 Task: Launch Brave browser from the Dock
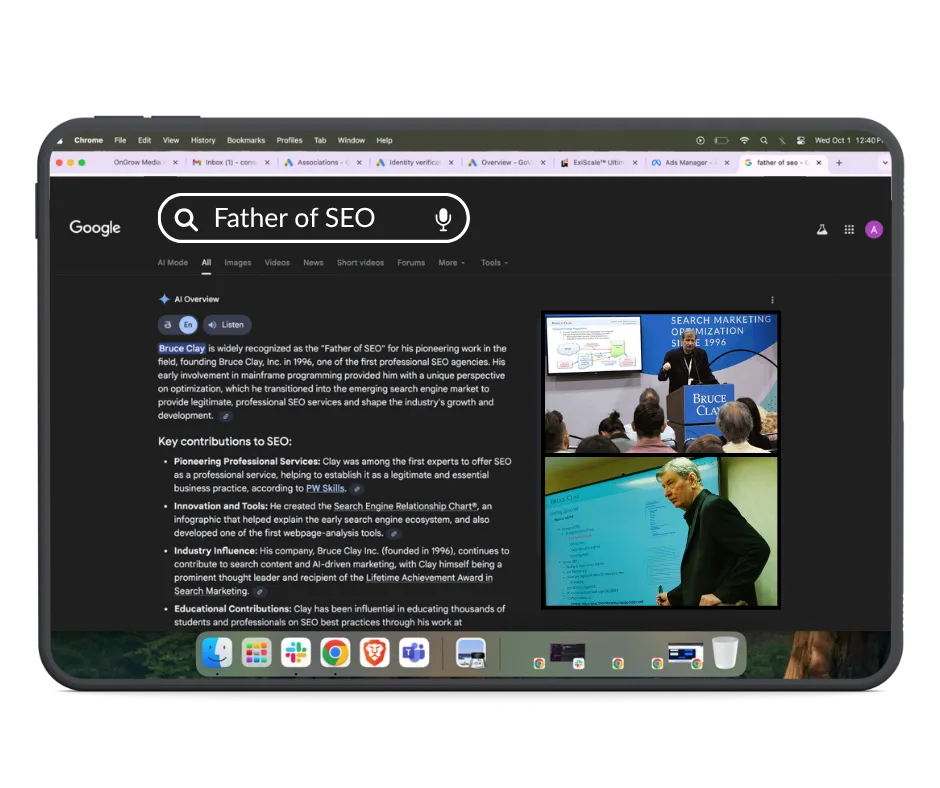(375, 652)
